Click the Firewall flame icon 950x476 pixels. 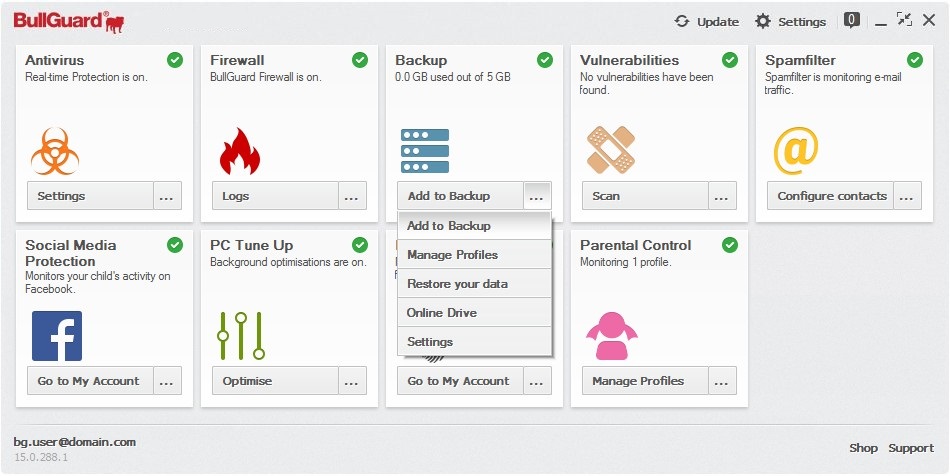click(x=239, y=151)
